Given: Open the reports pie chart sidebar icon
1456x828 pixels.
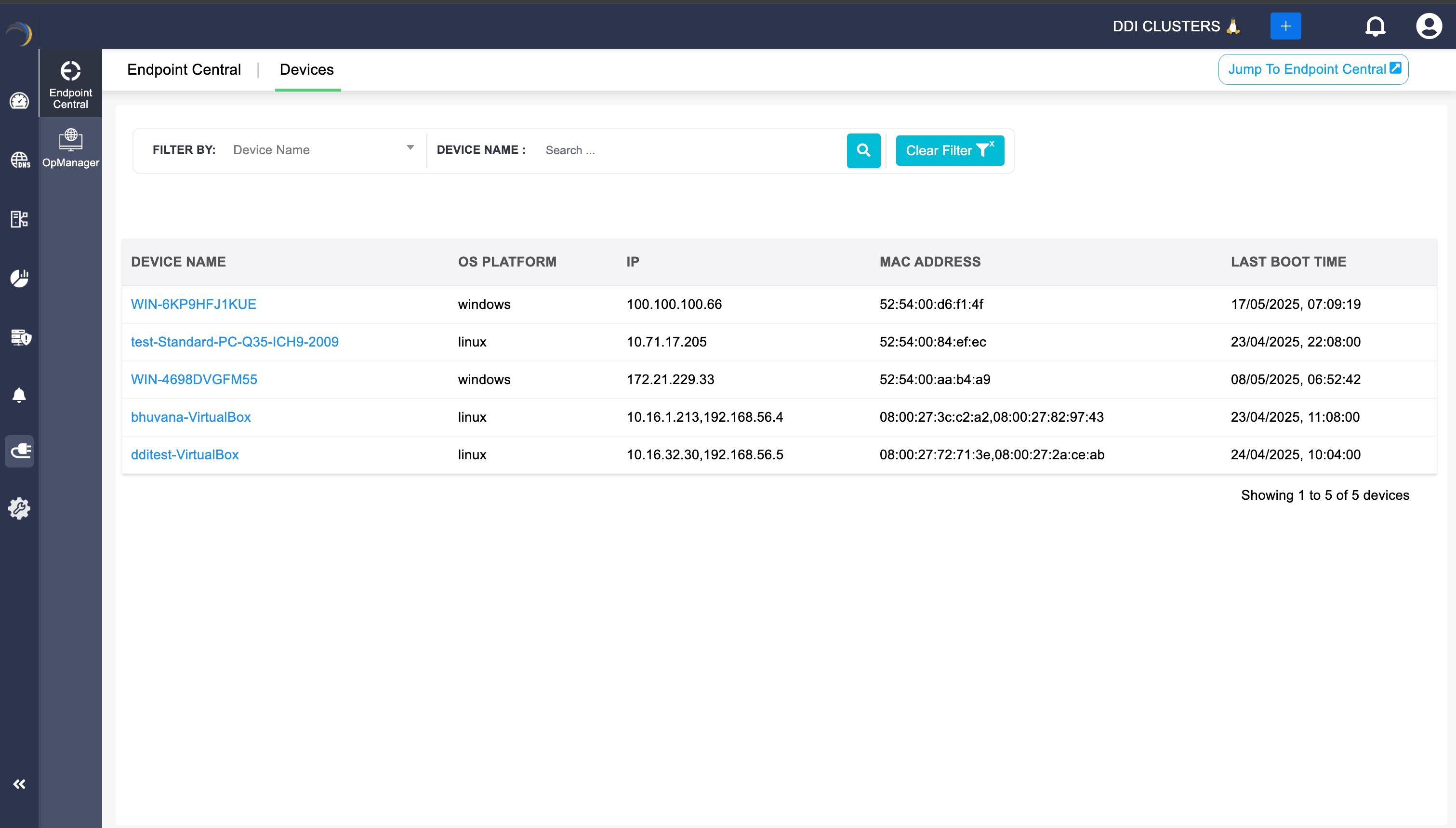Looking at the screenshot, I should click(x=19, y=278).
